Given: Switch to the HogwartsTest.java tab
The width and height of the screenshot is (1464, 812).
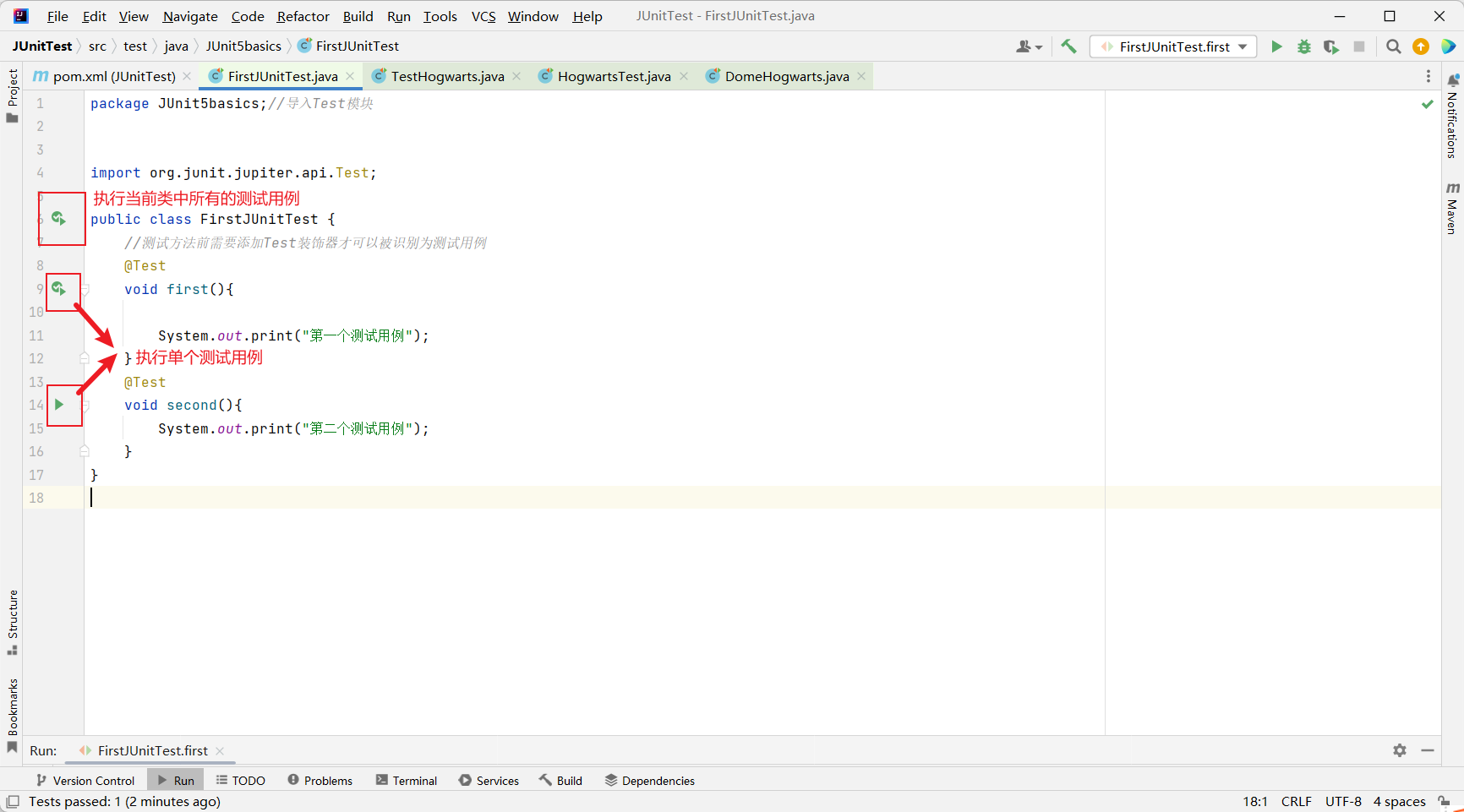Looking at the screenshot, I should coord(613,76).
